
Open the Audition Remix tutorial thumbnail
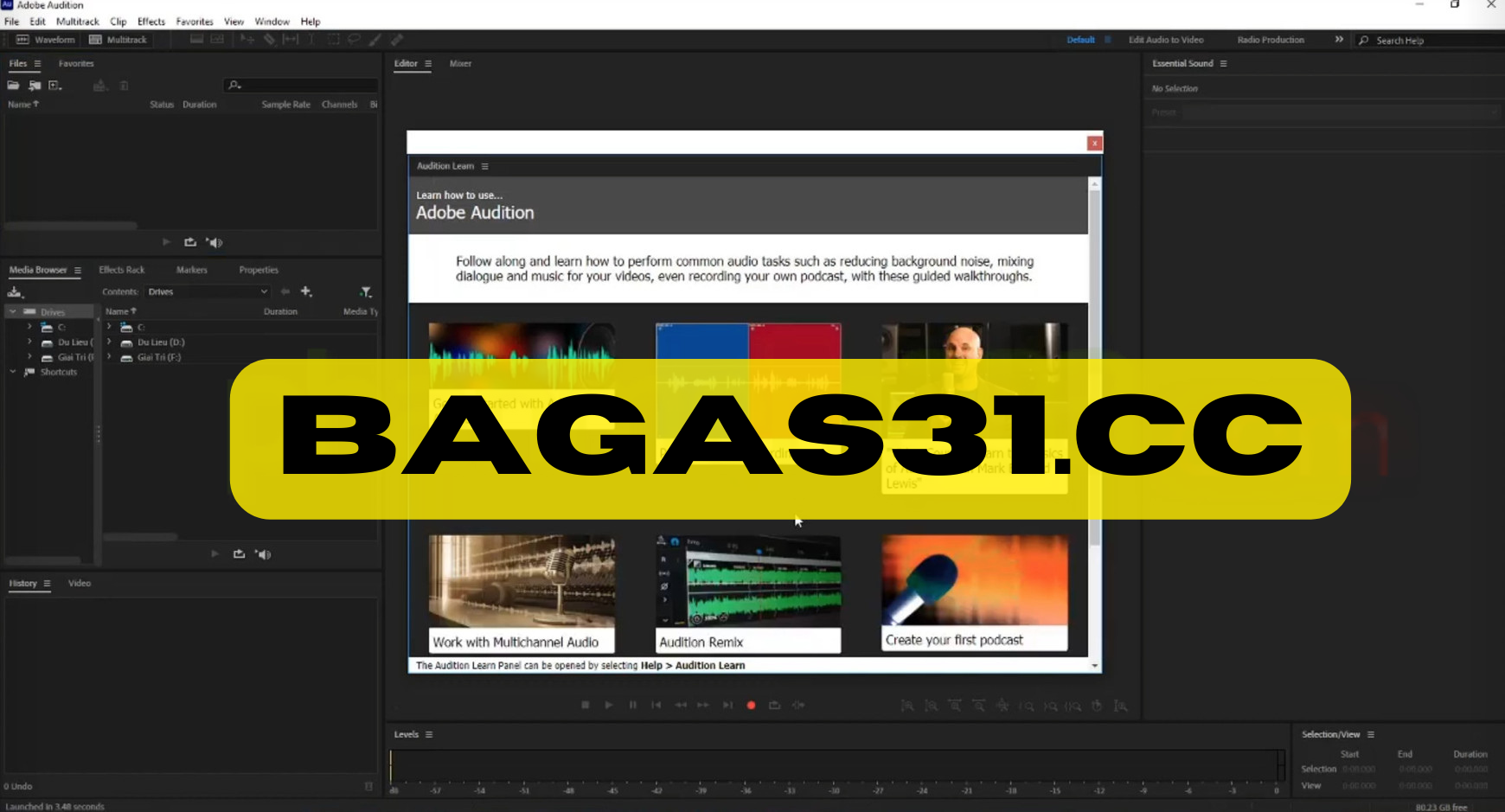tap(747, 593)
